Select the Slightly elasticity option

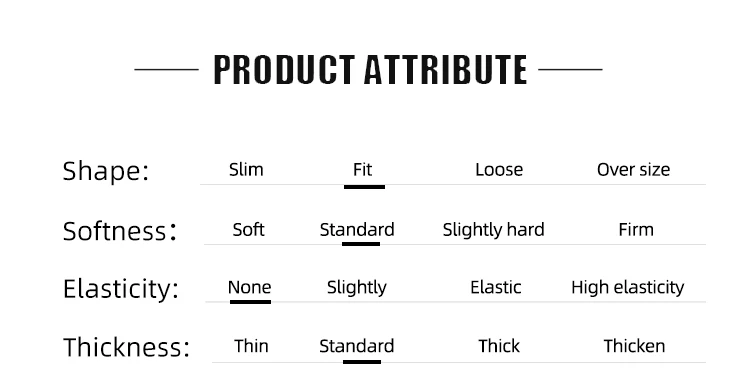pyautogui.click(x=356, y=288)
